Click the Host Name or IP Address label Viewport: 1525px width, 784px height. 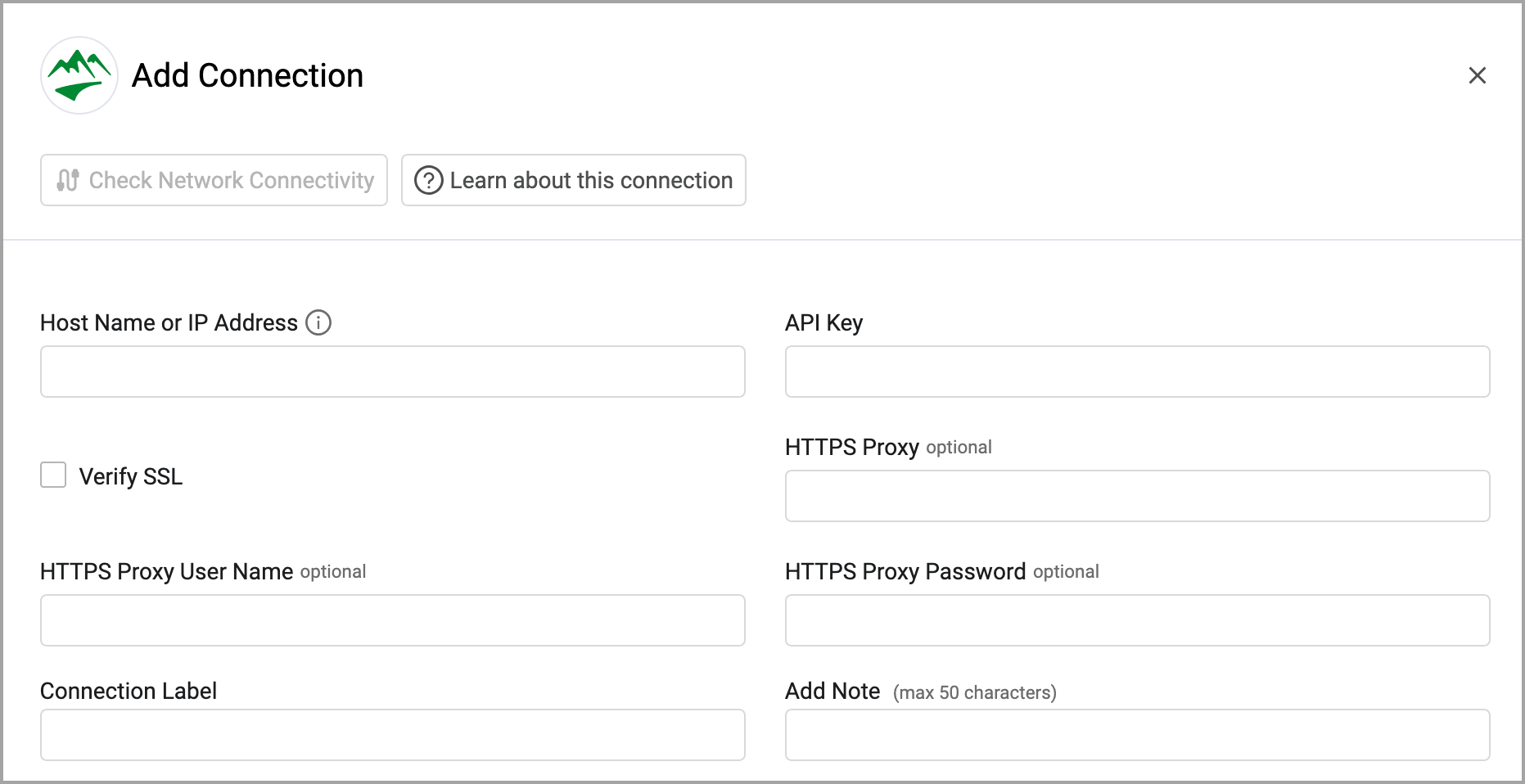click(169, 322)
